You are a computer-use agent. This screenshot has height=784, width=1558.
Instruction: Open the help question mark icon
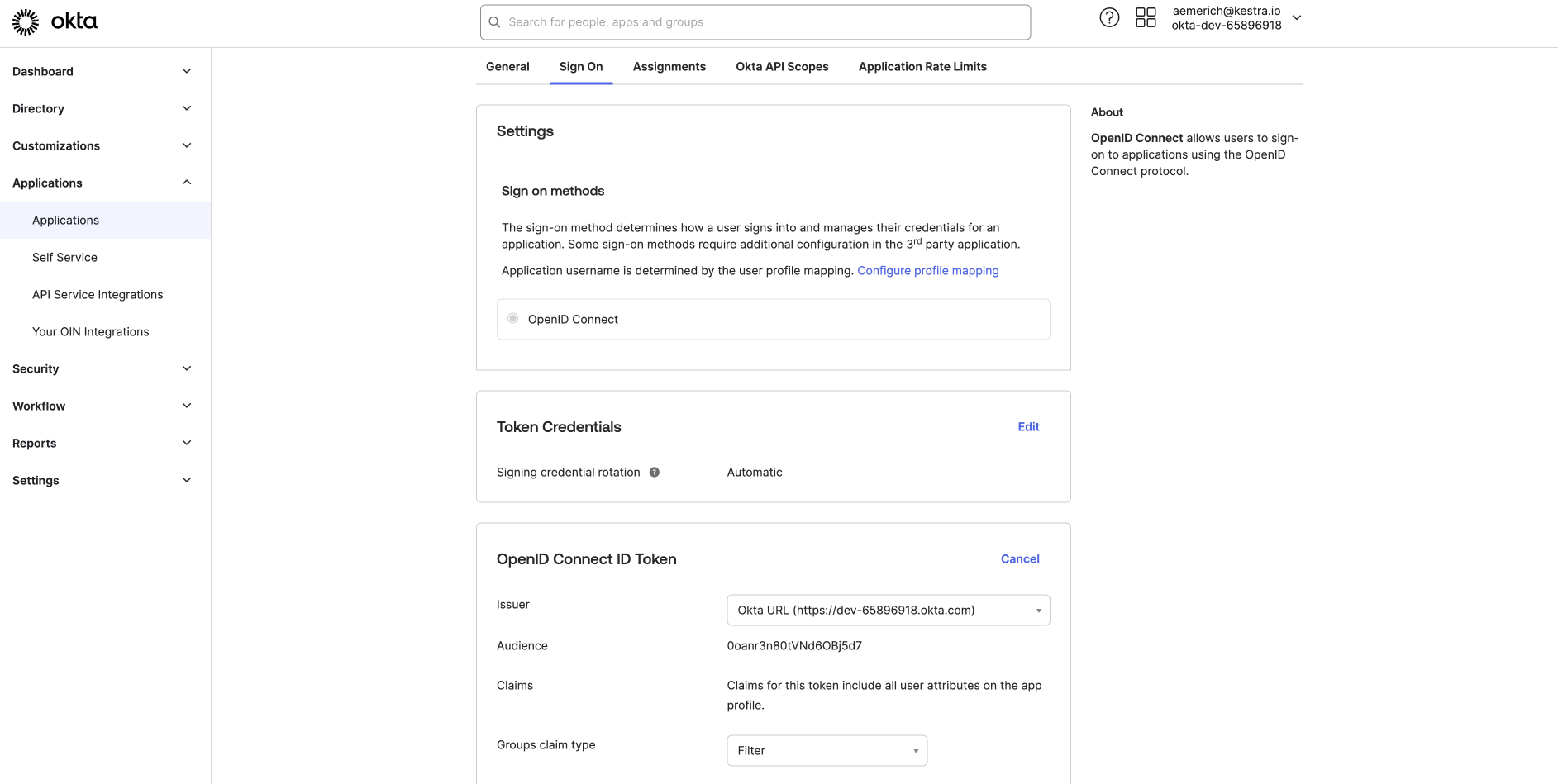(1109, 17)
